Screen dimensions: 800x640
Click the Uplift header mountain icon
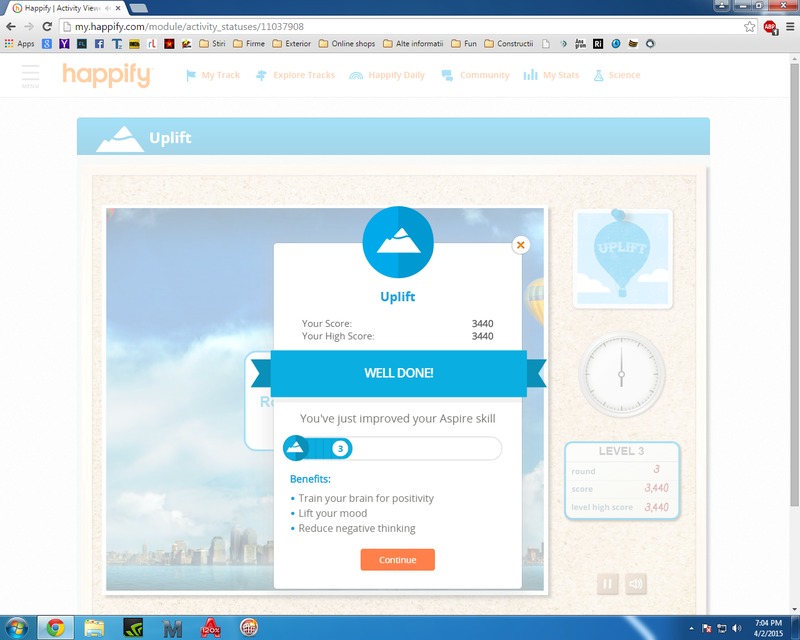click(120, 139)
